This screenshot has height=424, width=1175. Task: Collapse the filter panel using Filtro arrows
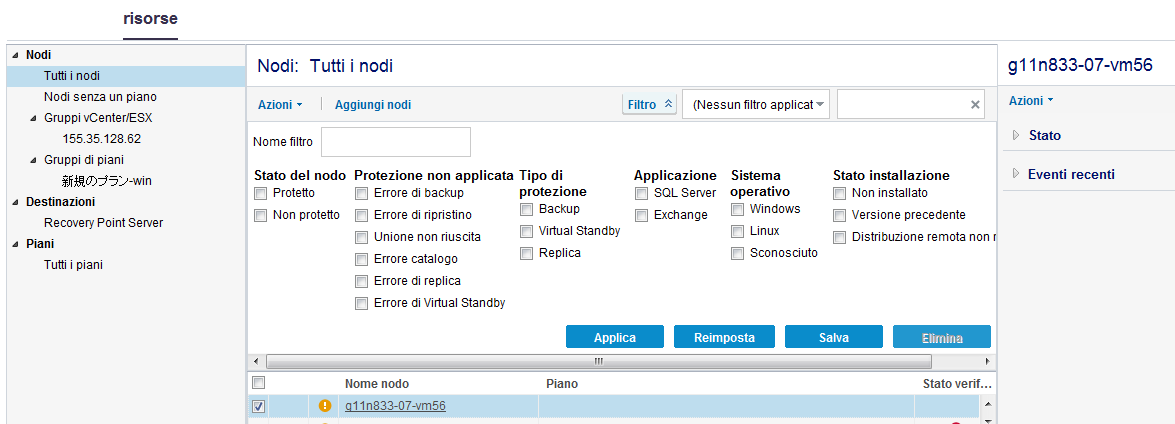tap(669, 104)
